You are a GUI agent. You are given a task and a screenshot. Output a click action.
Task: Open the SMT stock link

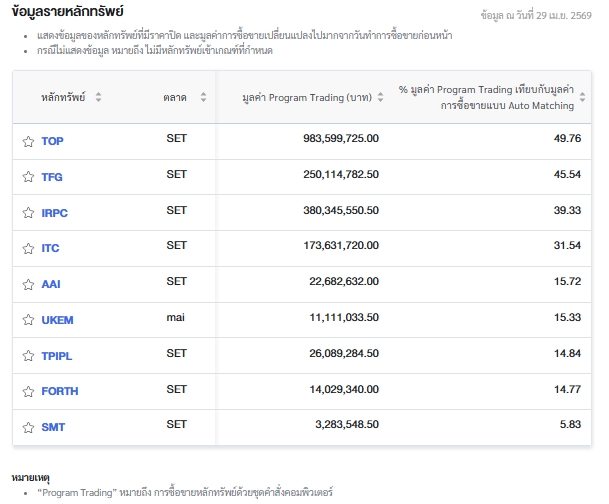pos(53,427)
